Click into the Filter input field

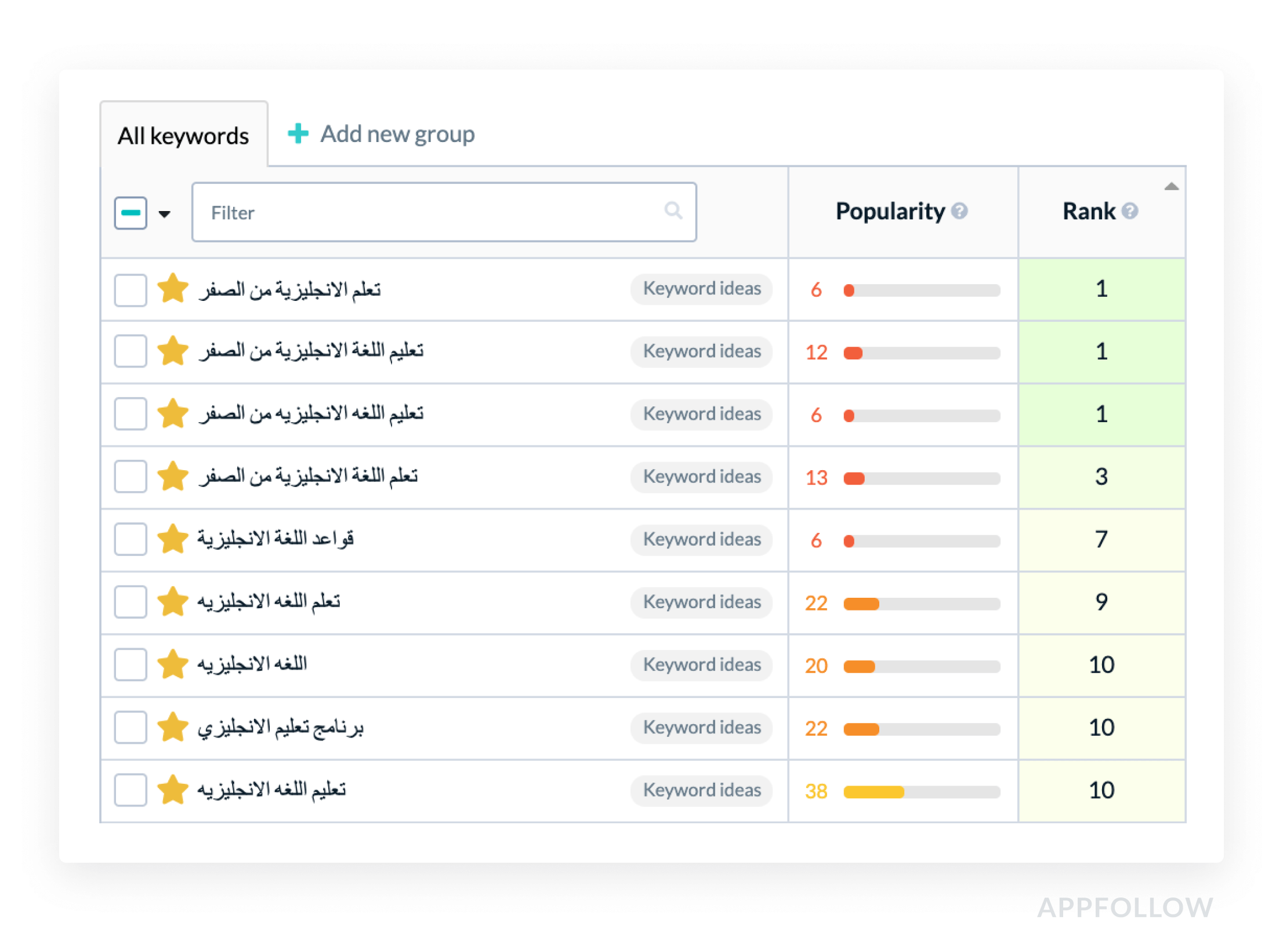(429, 213)
